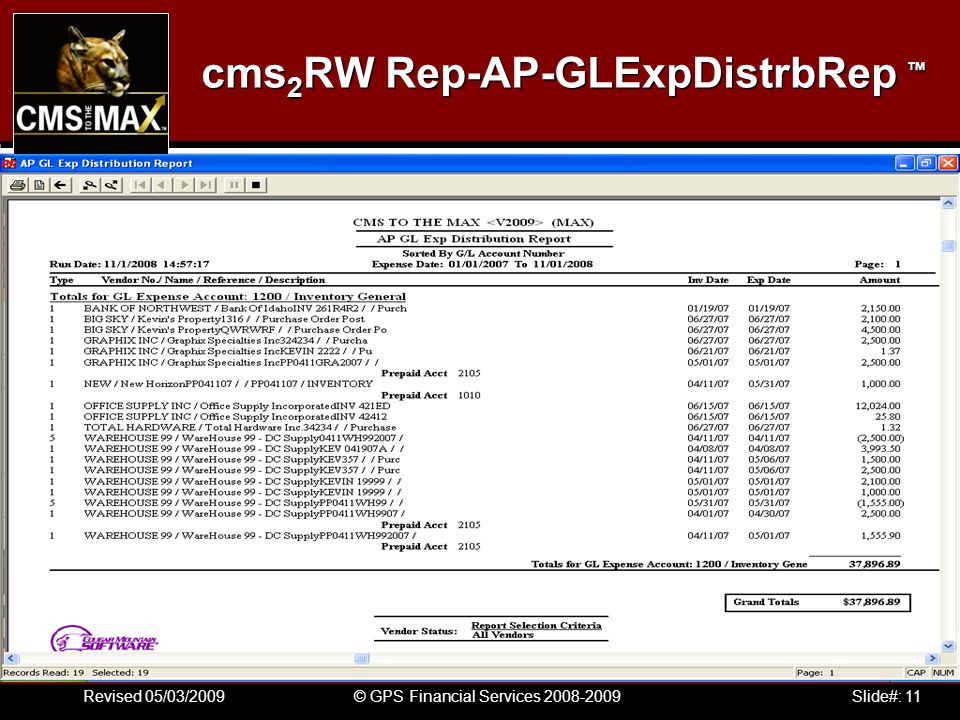
Task: Click the Exp Date column header
Action: pyautogui.click(x=768, y=280)
